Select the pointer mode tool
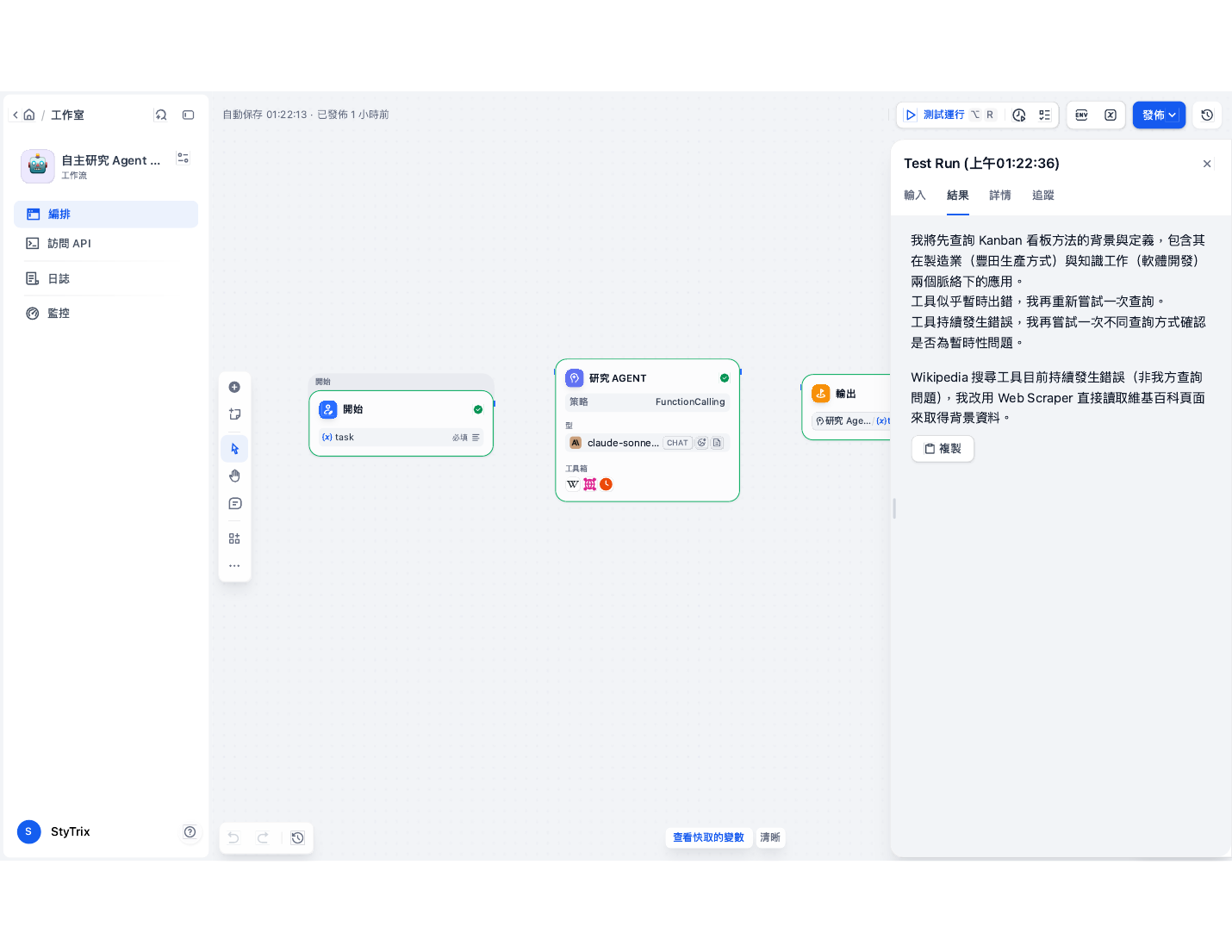 (234, 449)
